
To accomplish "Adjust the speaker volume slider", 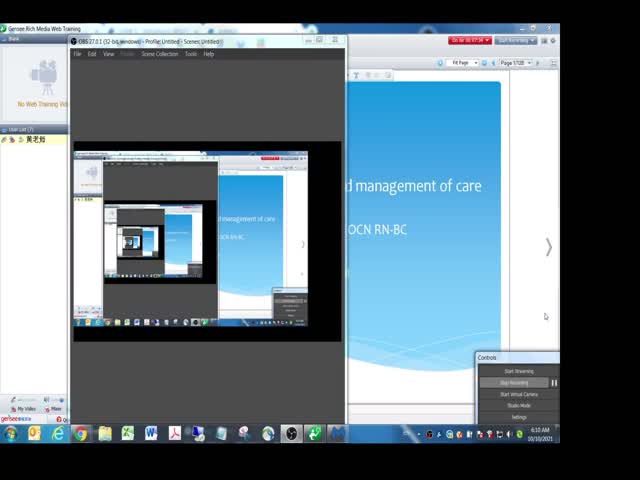I will [57, 400].
